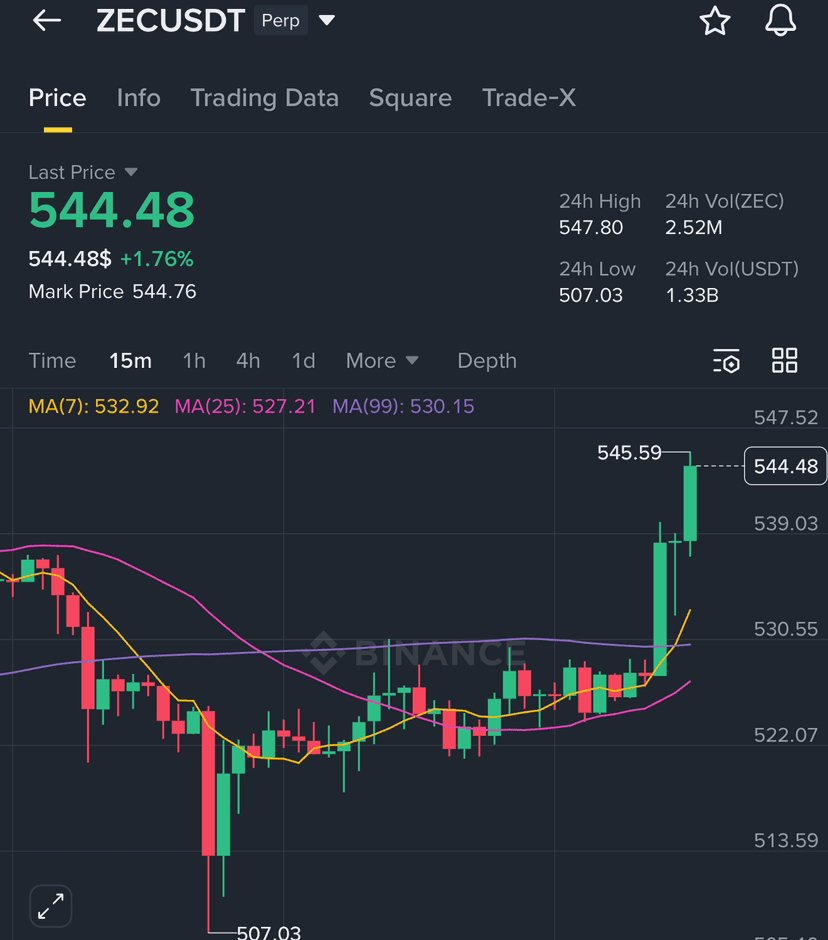The height and width of the screenshot is (940, 828).
Task: Expand chart to fullscreen
Action: pyautogui.click(x=51, y=906)
